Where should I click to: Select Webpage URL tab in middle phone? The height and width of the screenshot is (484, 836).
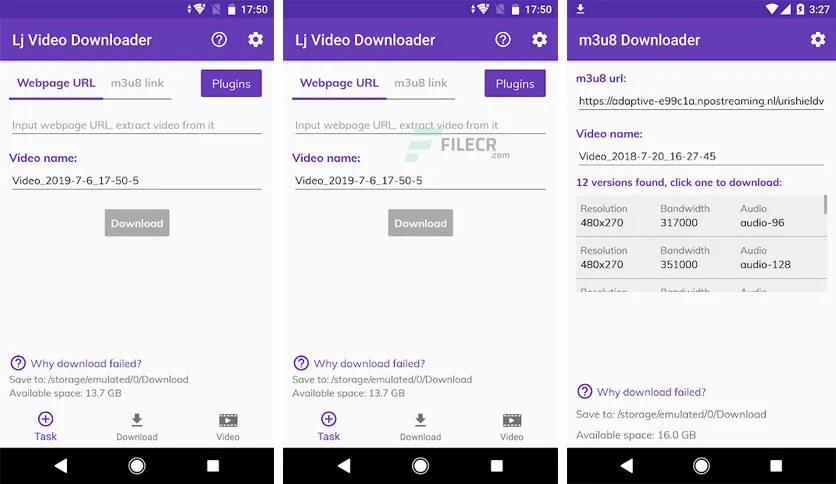[339, 84]
